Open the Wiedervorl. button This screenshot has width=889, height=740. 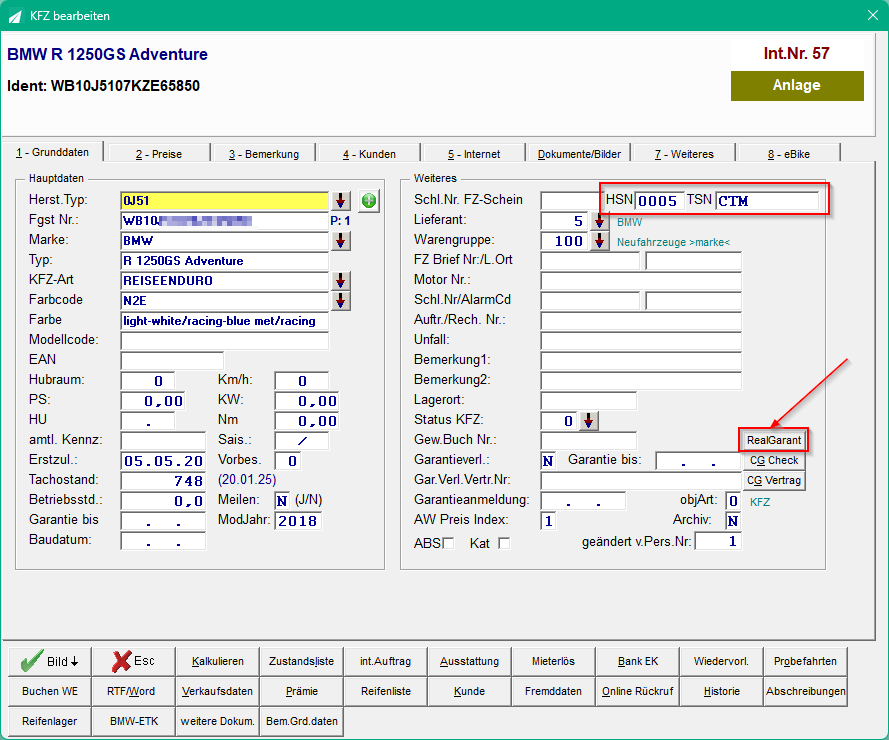tap(721, 661)
